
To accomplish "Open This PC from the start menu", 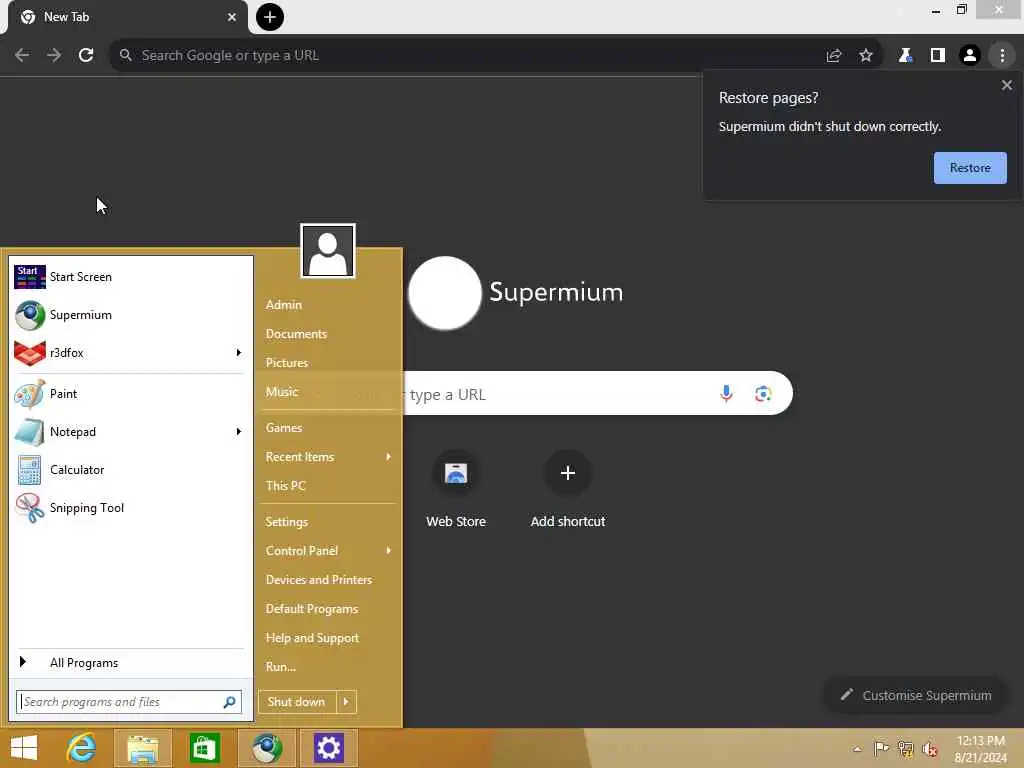I will pyautogui.click(x=286, y=486).
